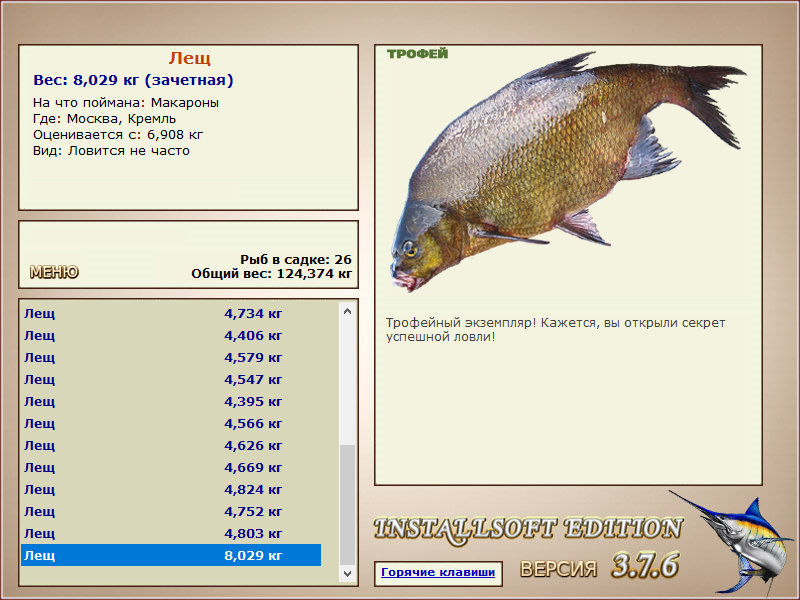Viewport: 800px width, 600px height.
Task: Click the Вес: 8,029 кг (зачетная) text
Action: click(133, 80)
